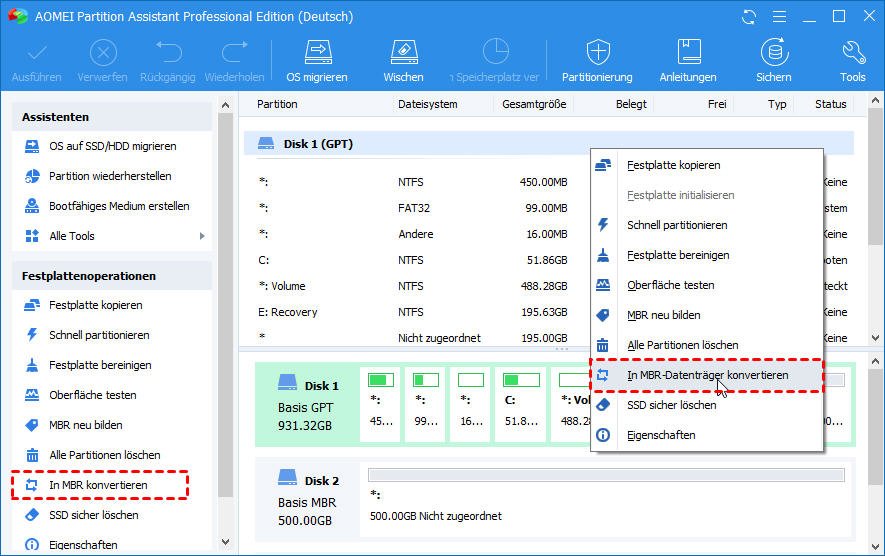Select Partition wiederherstellen in sidebar

pos(112,176)
